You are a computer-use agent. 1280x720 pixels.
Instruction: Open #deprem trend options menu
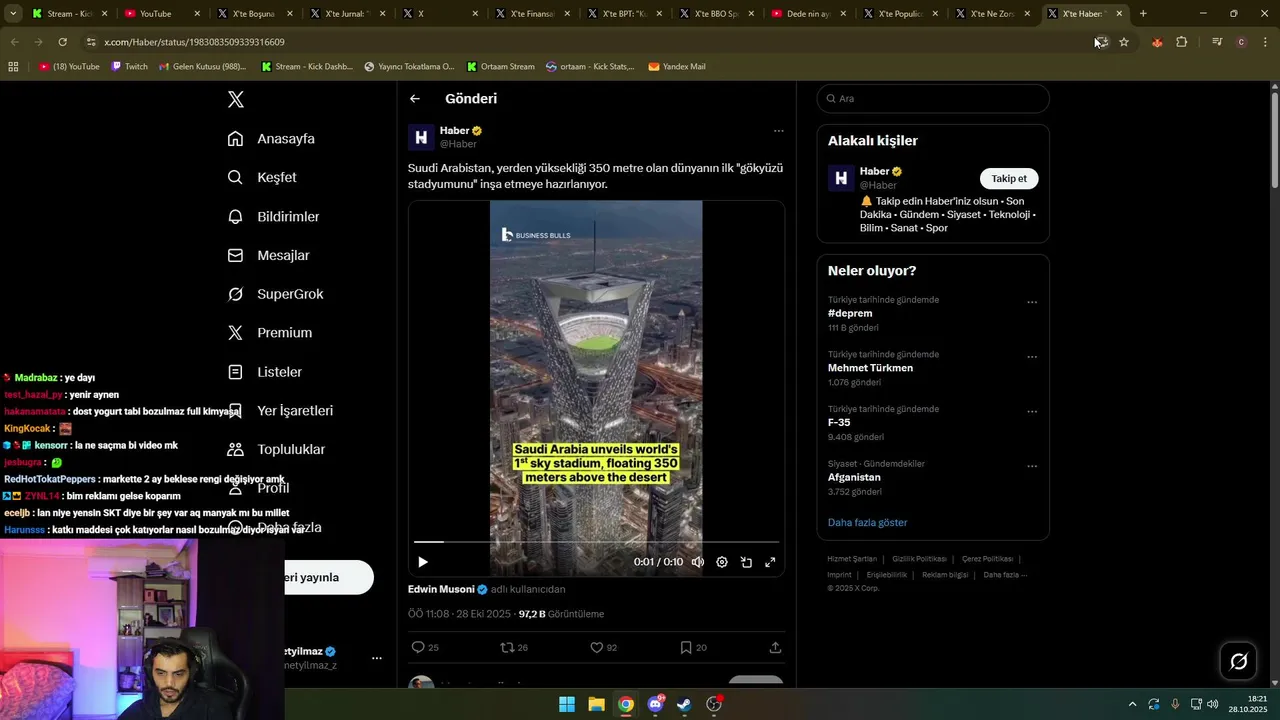1032,302
